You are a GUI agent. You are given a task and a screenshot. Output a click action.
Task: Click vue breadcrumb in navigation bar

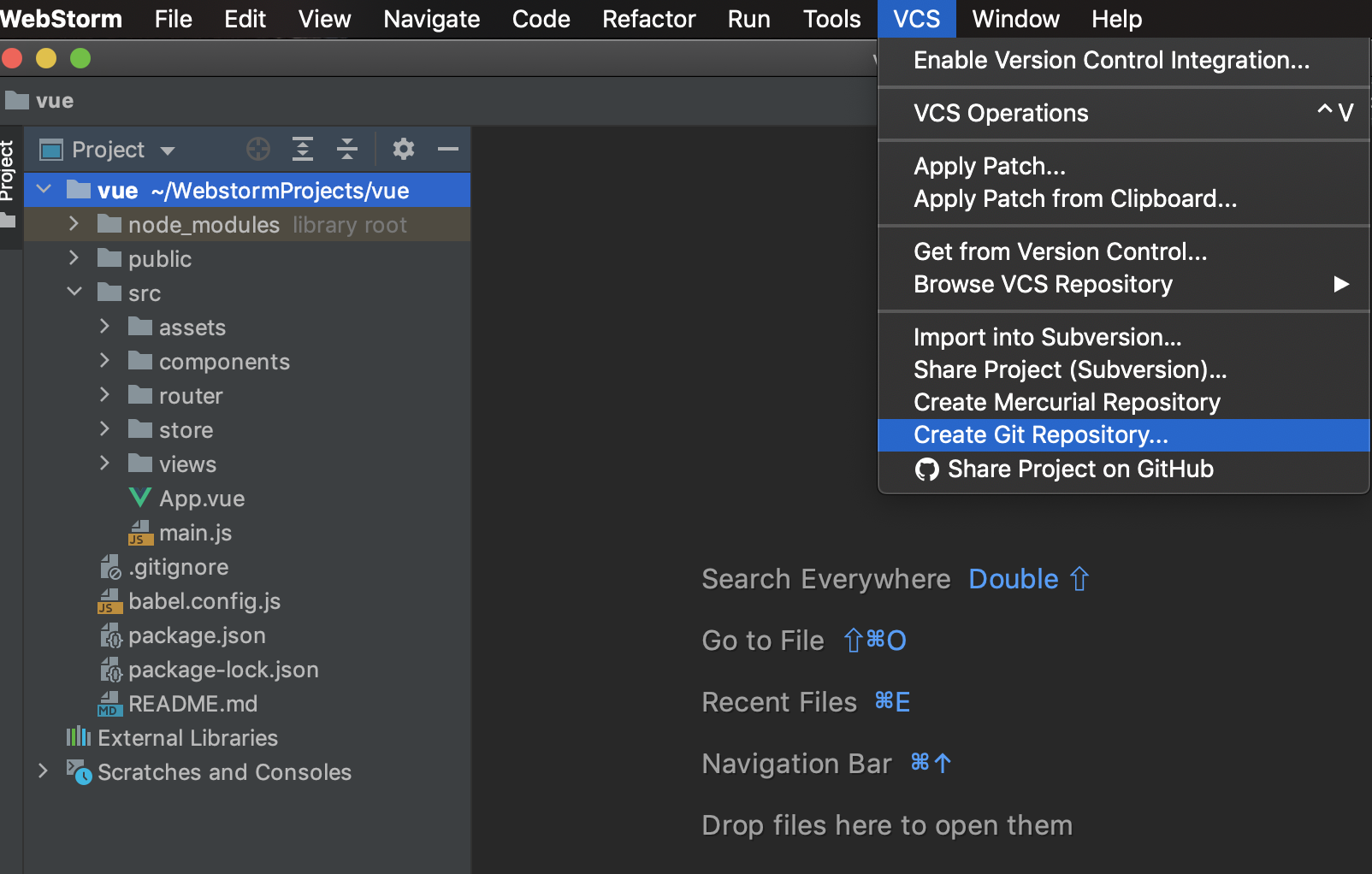(x=55, y=101)
